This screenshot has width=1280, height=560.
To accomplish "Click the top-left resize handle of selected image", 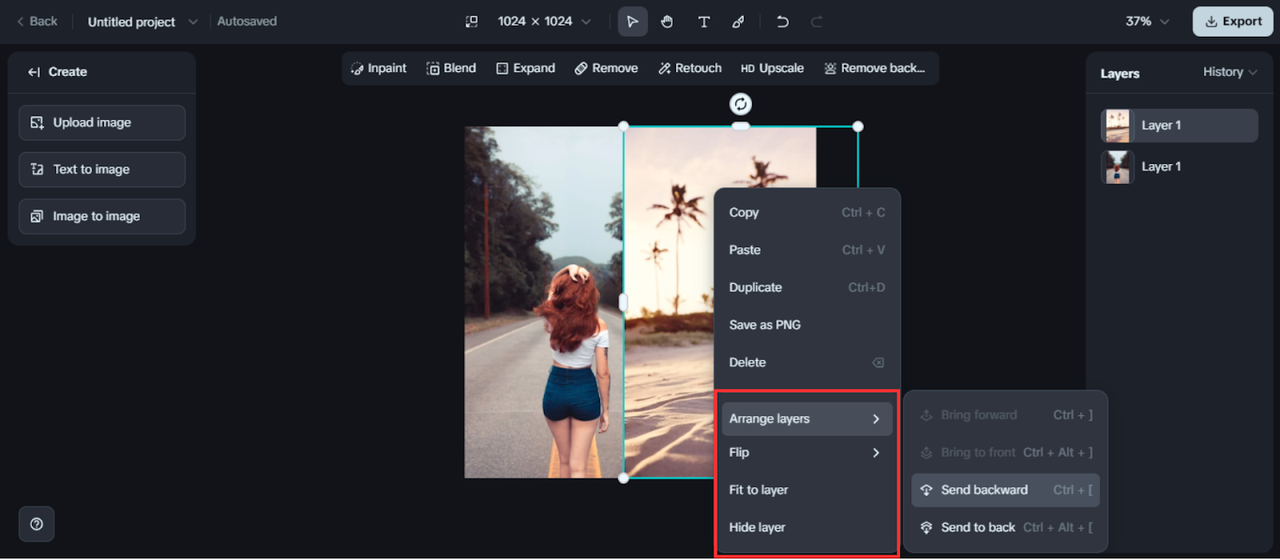I will point(624,126).
